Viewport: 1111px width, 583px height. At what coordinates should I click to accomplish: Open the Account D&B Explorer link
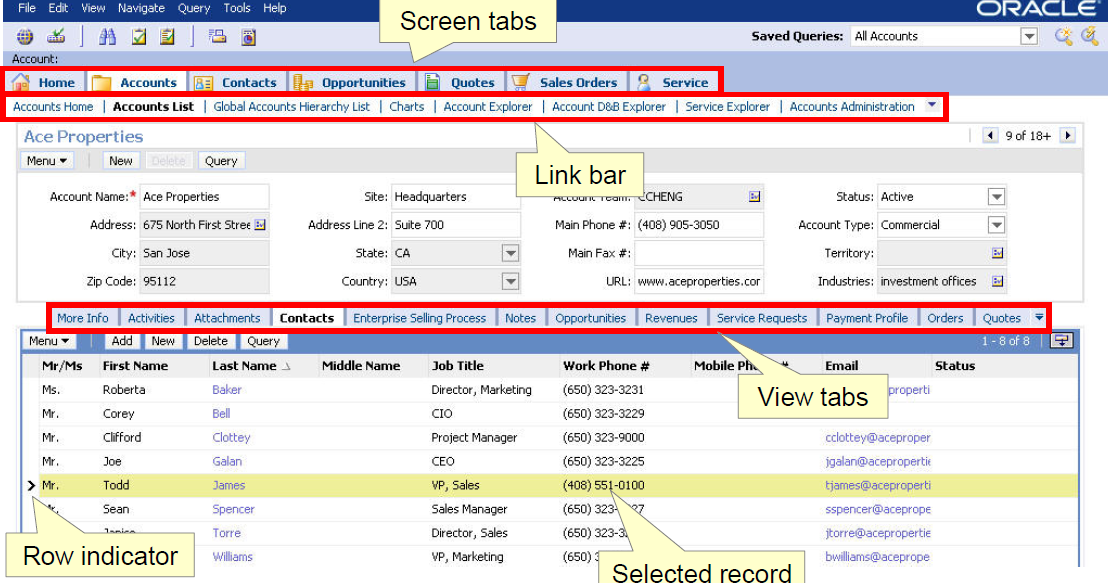coord(609,106)
